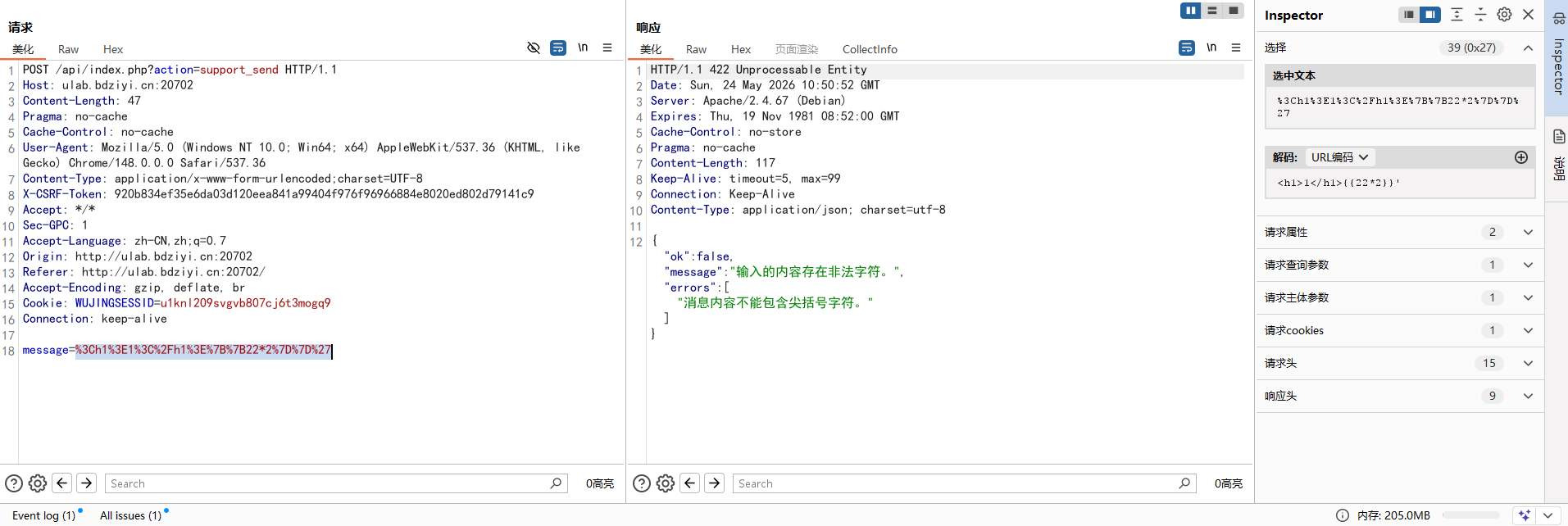This screenshot has height=526, width=1568.
Task: Open request search settings gear
Action: point(38,483)
